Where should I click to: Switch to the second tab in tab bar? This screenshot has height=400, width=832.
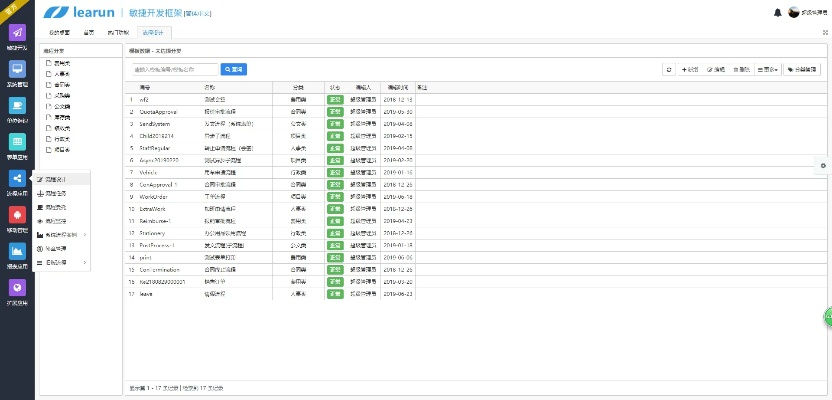(x=88, y=32)
